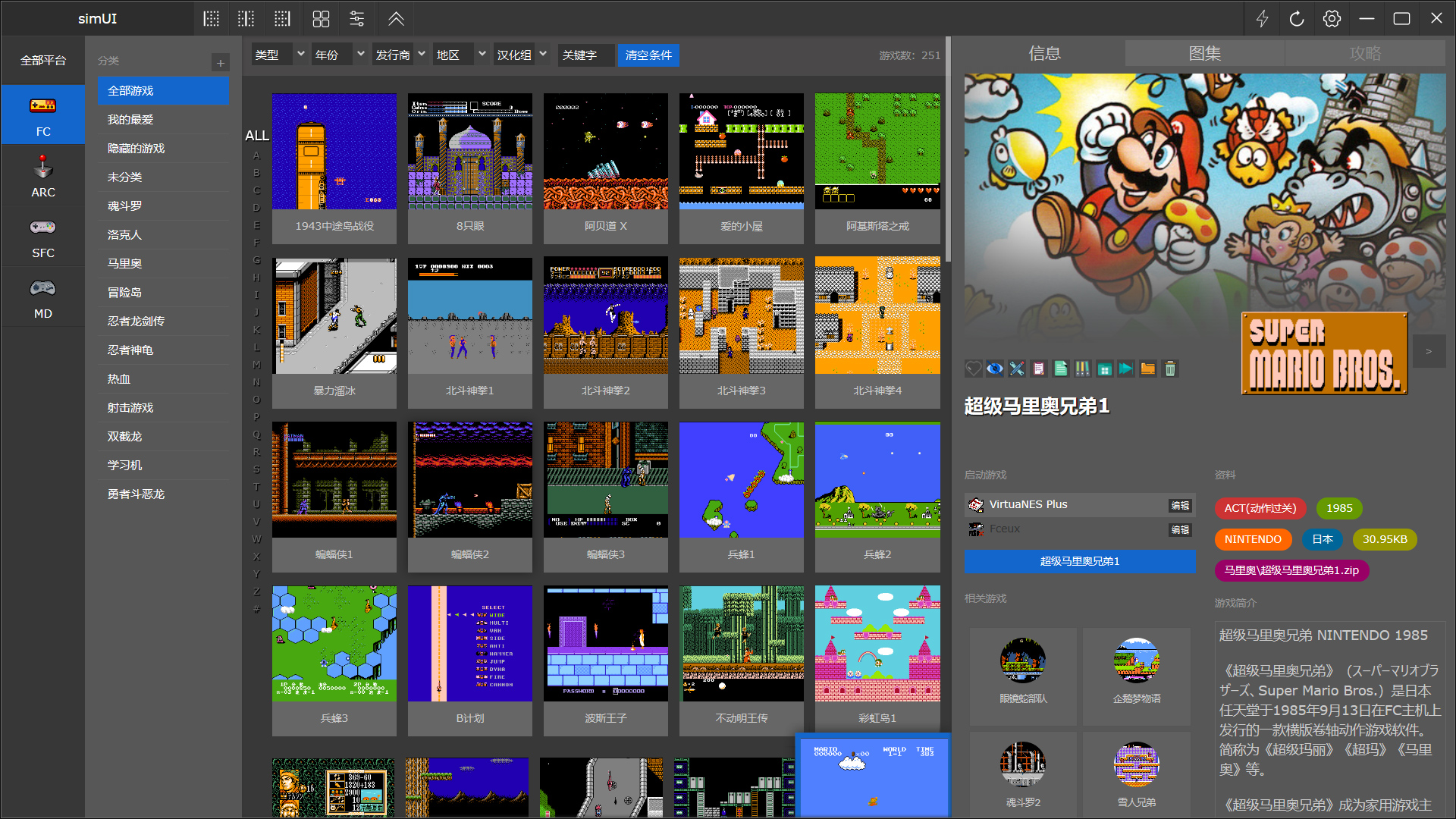Switch to the 图集 gallery tab
This screenshot has width=1456, height=819.
point(1204,53)
